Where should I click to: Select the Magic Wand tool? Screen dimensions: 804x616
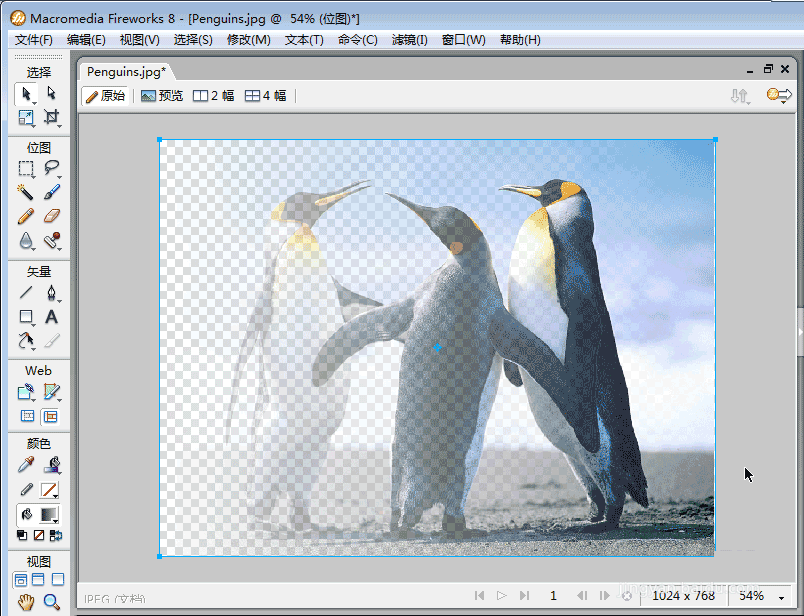click(x=26, y=192)
